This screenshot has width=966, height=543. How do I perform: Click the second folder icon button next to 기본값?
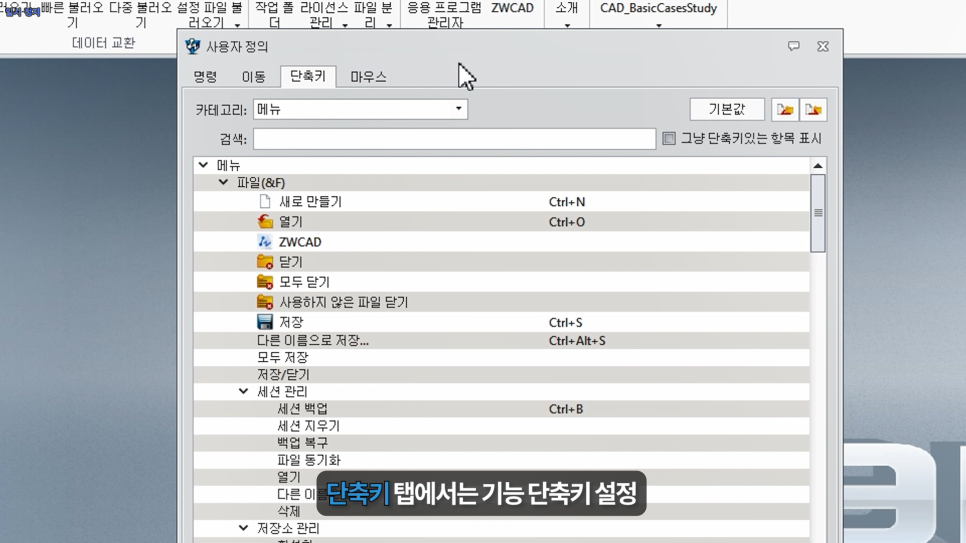pos(813,110)
